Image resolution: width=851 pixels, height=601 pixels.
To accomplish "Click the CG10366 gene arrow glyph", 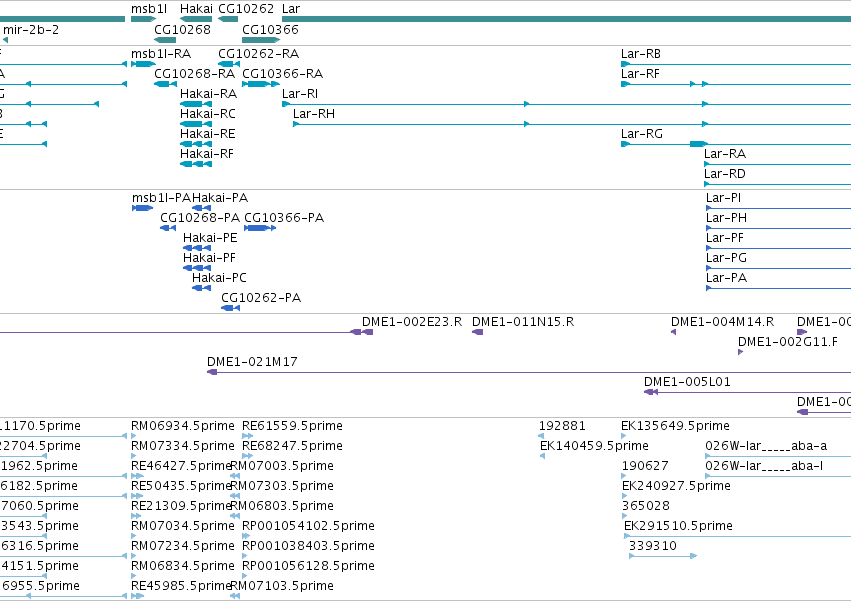I will click(261, 40).
